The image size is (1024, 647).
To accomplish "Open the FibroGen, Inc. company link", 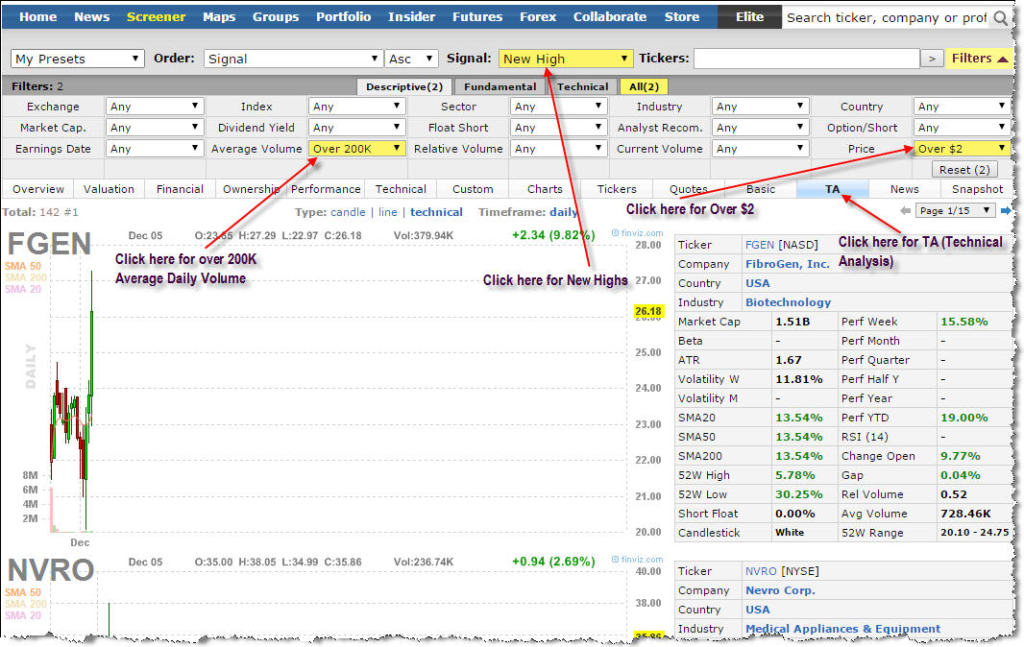I will coord(790,263).
